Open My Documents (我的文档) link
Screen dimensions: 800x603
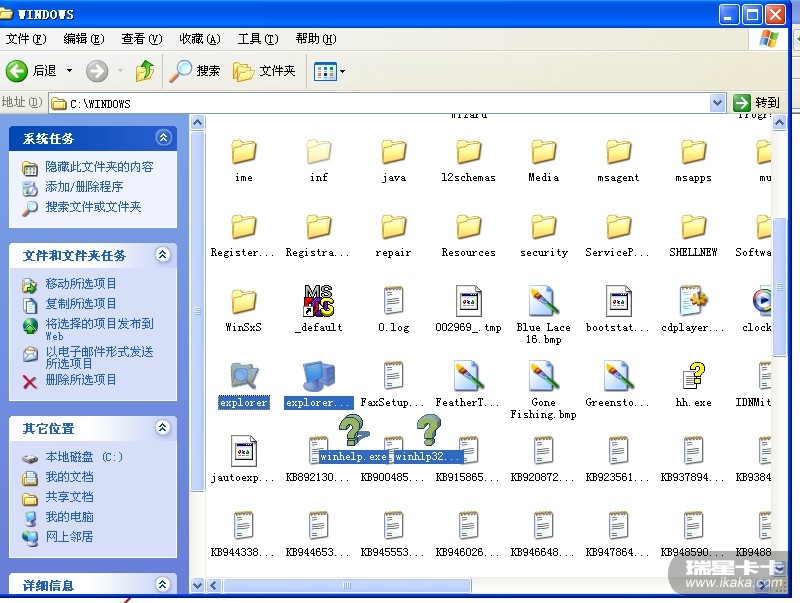point(69,477)
